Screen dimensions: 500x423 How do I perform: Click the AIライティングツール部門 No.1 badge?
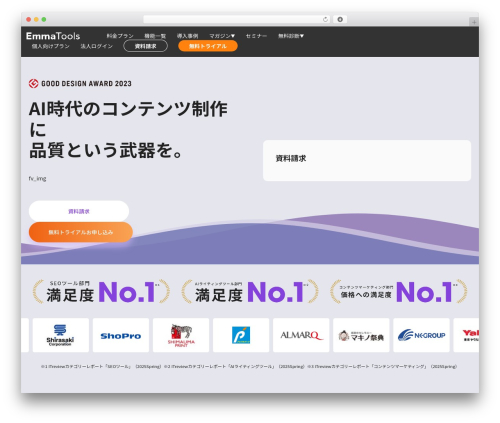[250, 292]
